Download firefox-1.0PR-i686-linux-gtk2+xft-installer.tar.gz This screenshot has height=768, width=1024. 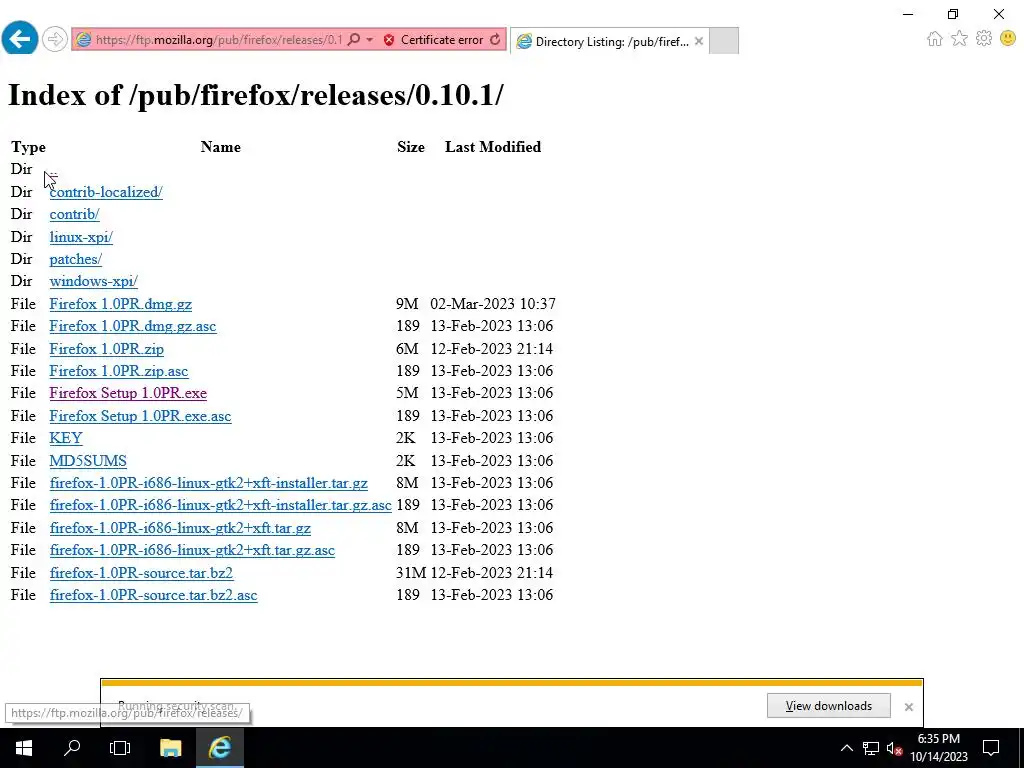(x=208, y=483)
